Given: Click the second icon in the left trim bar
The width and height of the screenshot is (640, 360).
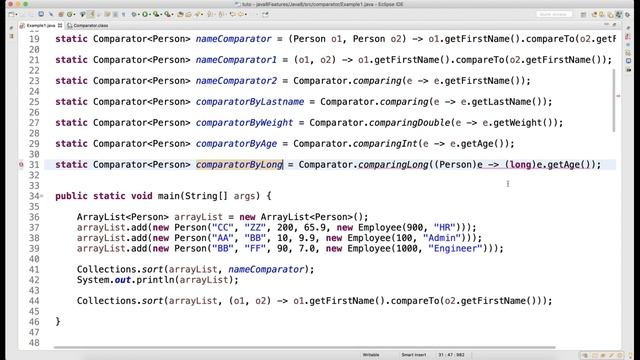Looking at the screenshot, I should [11, 36].
